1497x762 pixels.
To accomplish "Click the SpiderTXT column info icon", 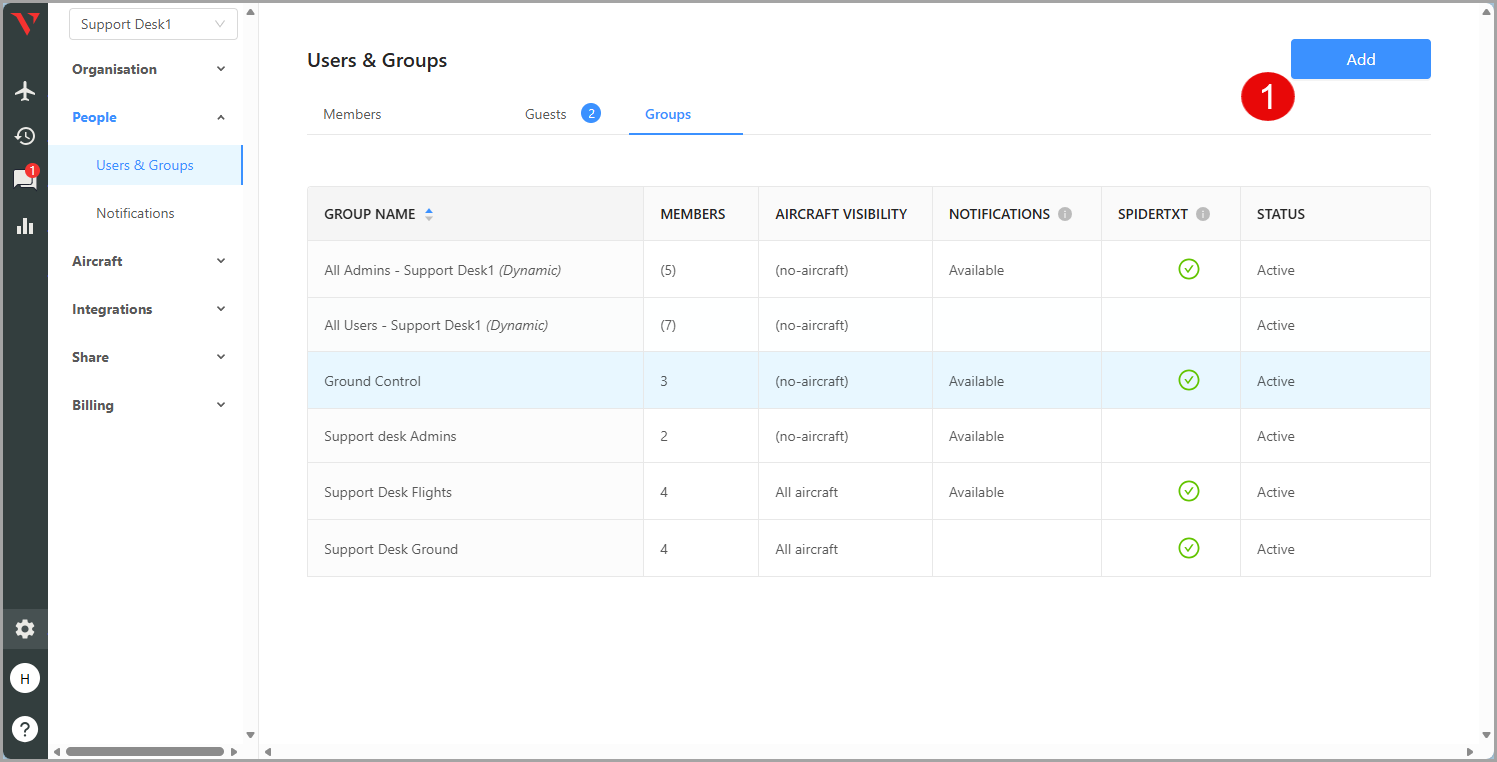I will [1203, 214].
